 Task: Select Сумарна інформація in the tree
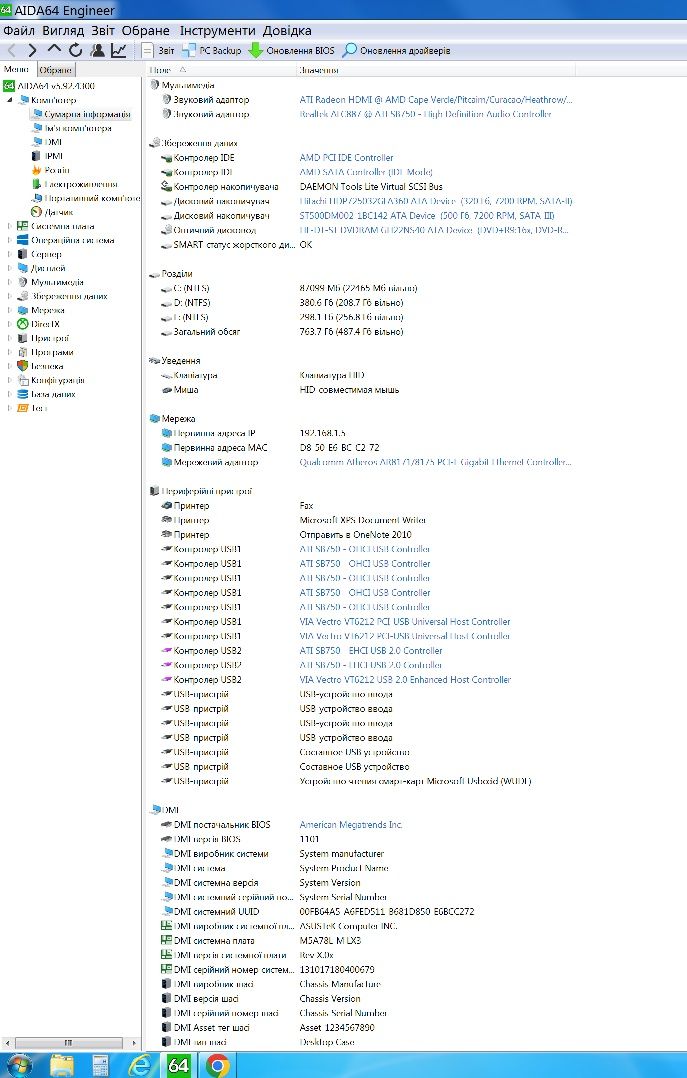tap(81, 114)
